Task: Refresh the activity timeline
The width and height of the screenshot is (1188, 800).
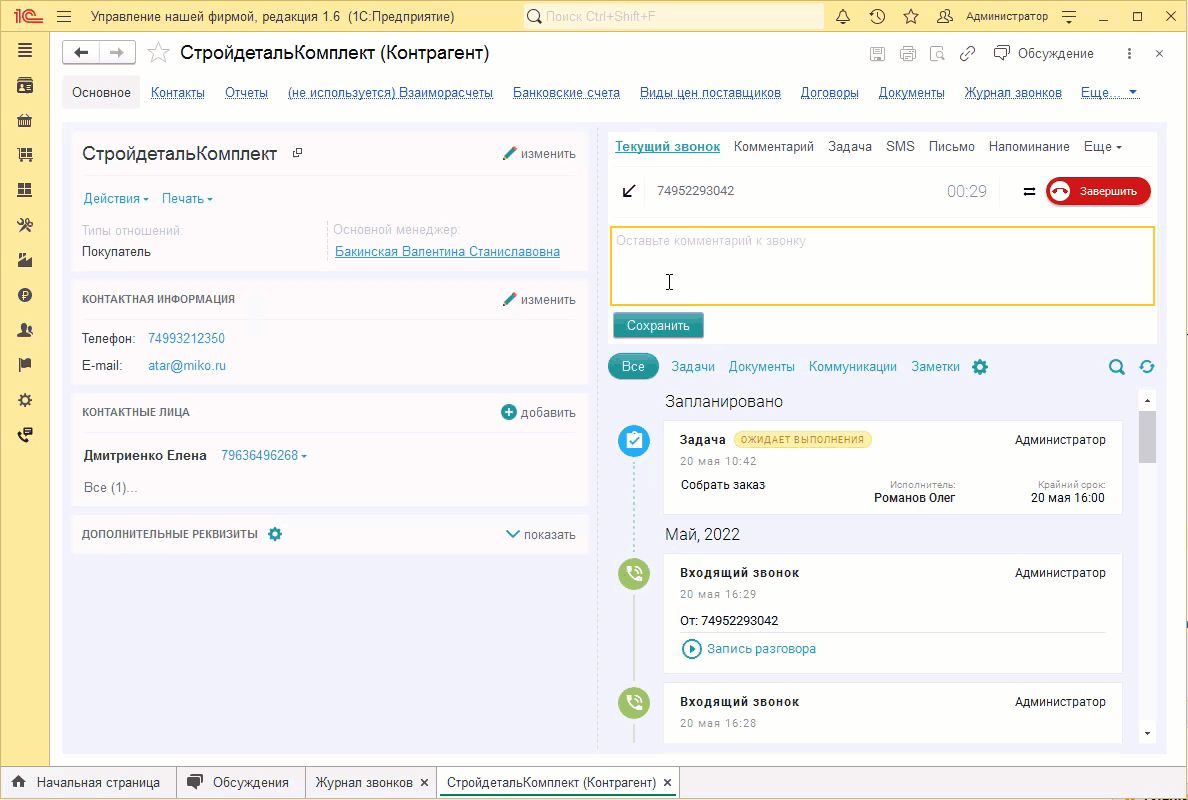Action: pos(1146,367)
